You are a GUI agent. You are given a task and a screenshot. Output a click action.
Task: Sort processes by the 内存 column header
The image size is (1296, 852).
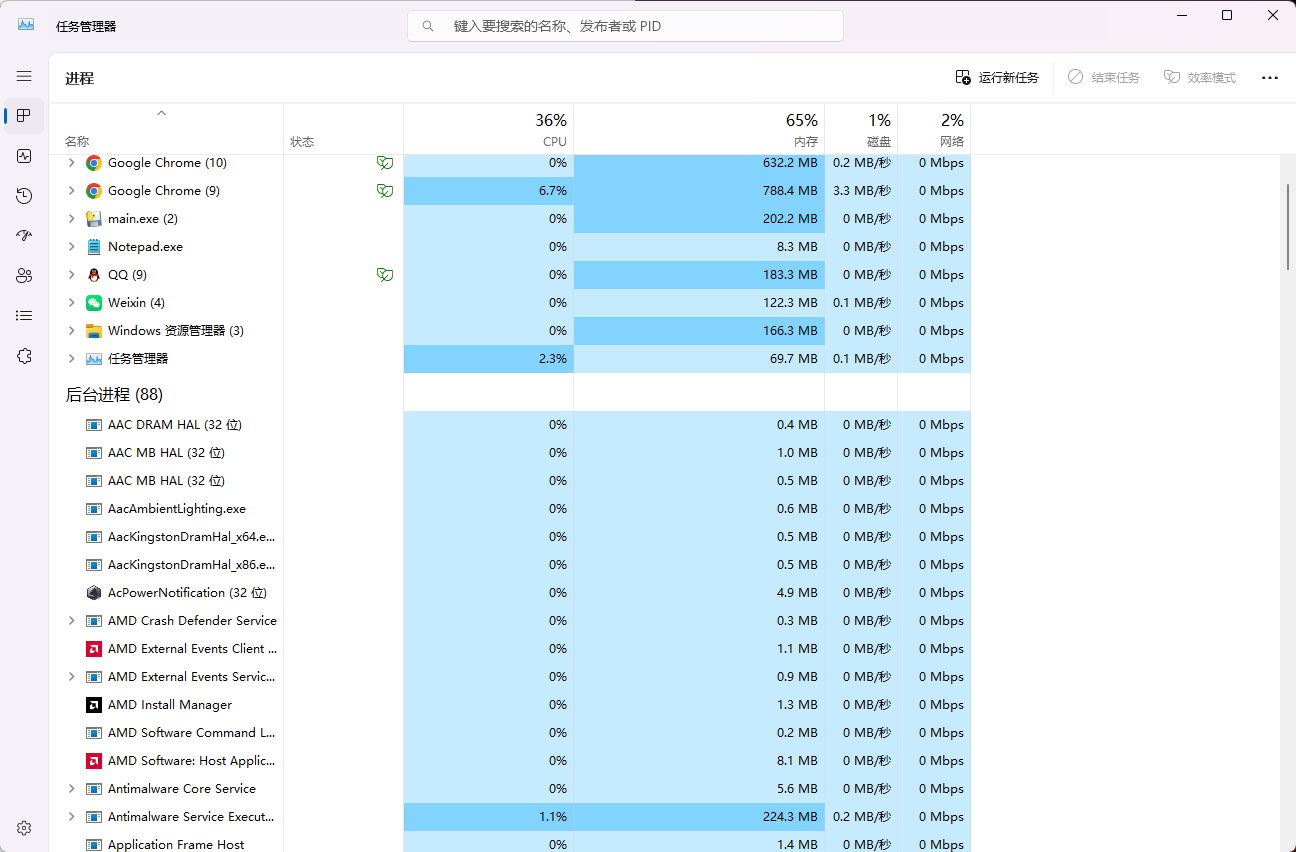click(699, 130)
